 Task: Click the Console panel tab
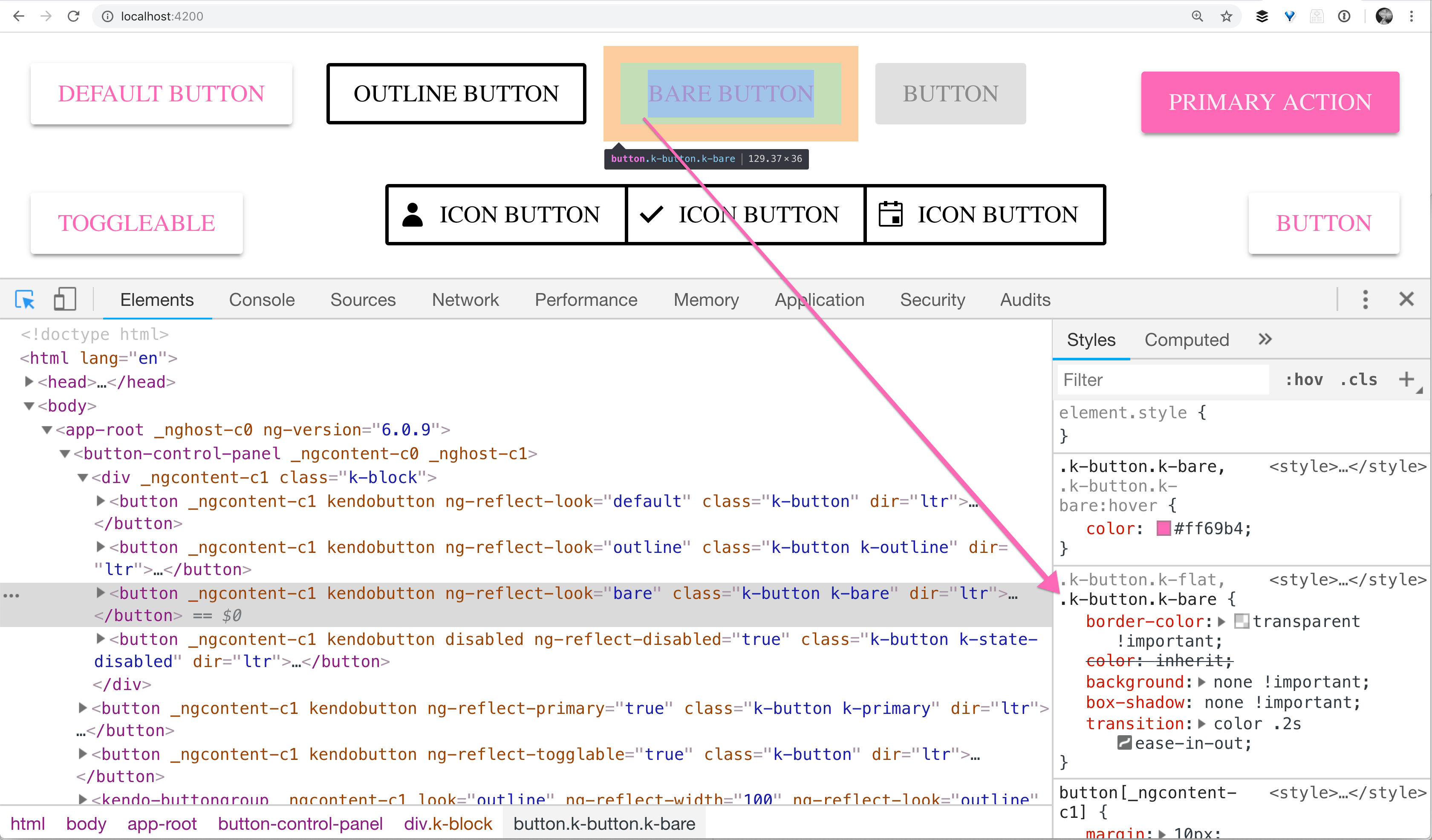(x=260, y=299)
